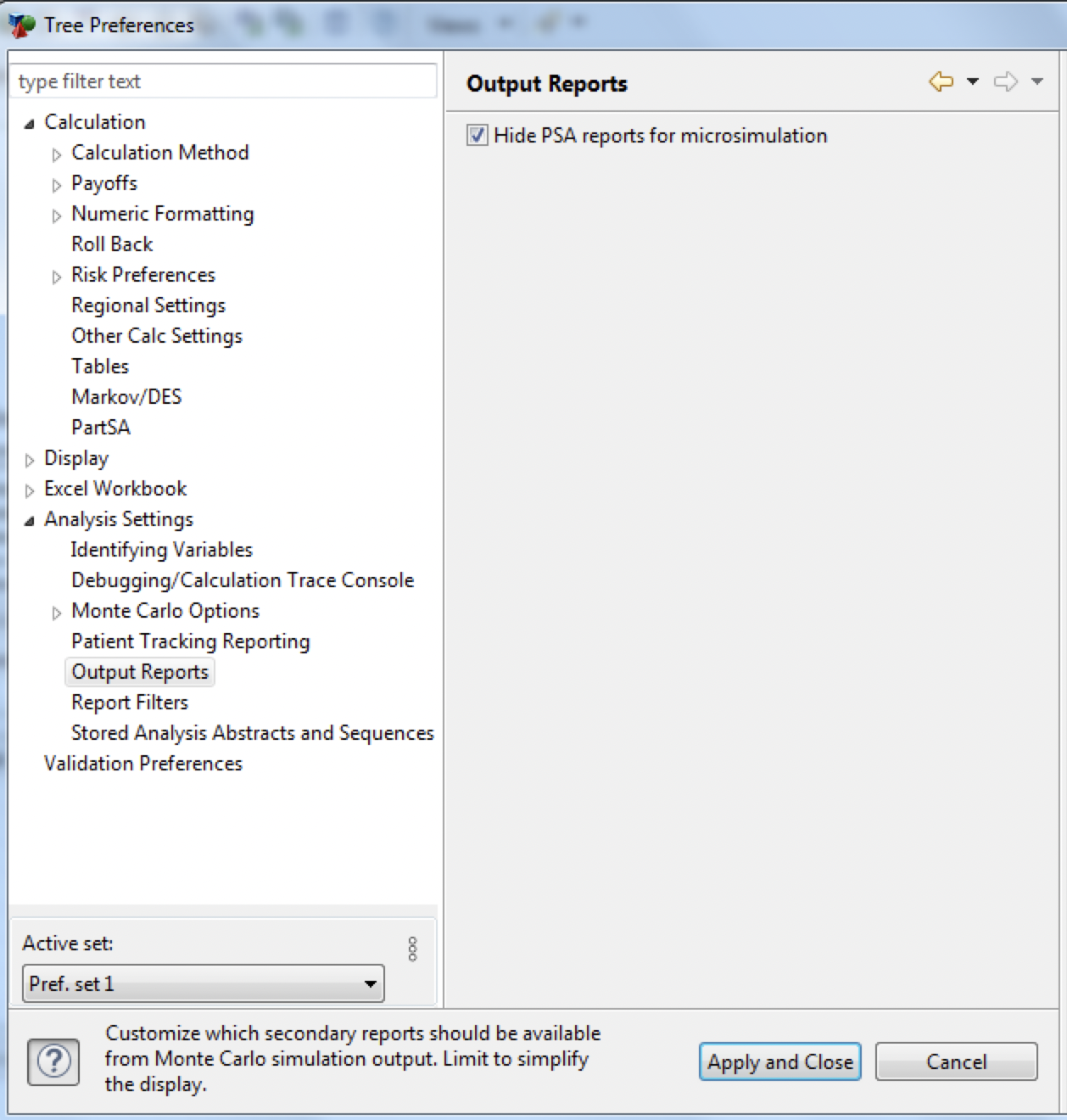Collapse the Analysis Settings tree section
1067x1120 pixels.
(30, 519)
